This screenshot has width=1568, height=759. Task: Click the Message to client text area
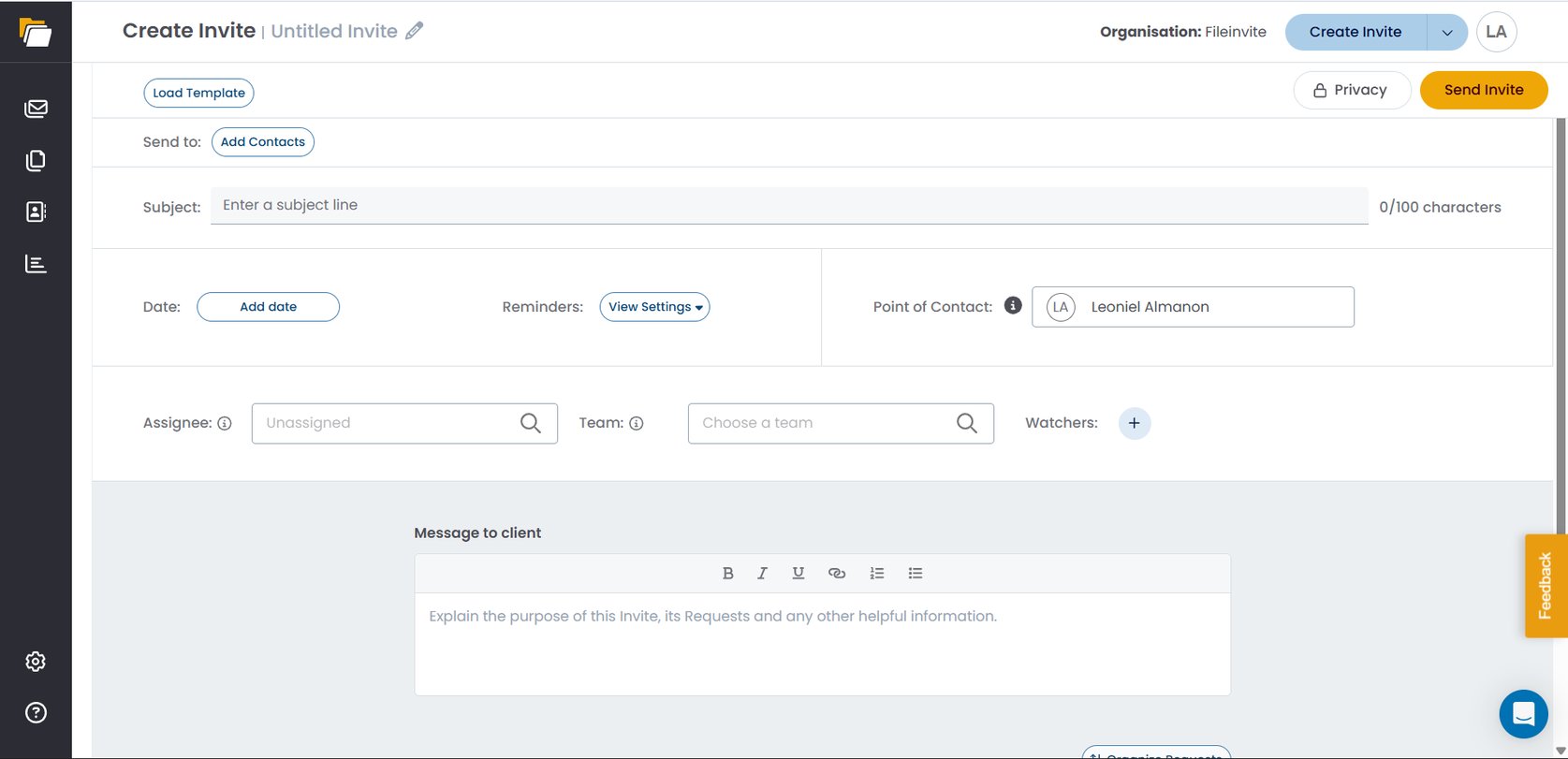pyautogui.click(x=822, y=644)
